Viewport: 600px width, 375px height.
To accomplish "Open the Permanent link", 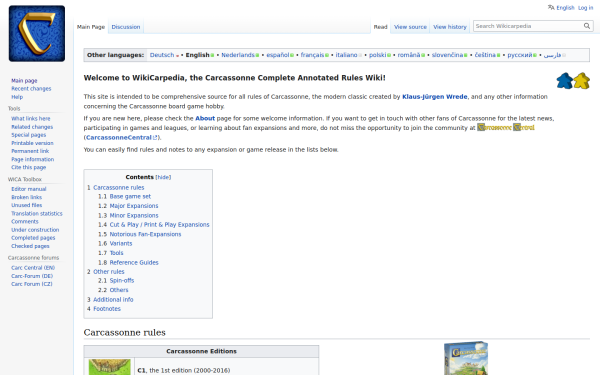I will (x=30, y=151).
